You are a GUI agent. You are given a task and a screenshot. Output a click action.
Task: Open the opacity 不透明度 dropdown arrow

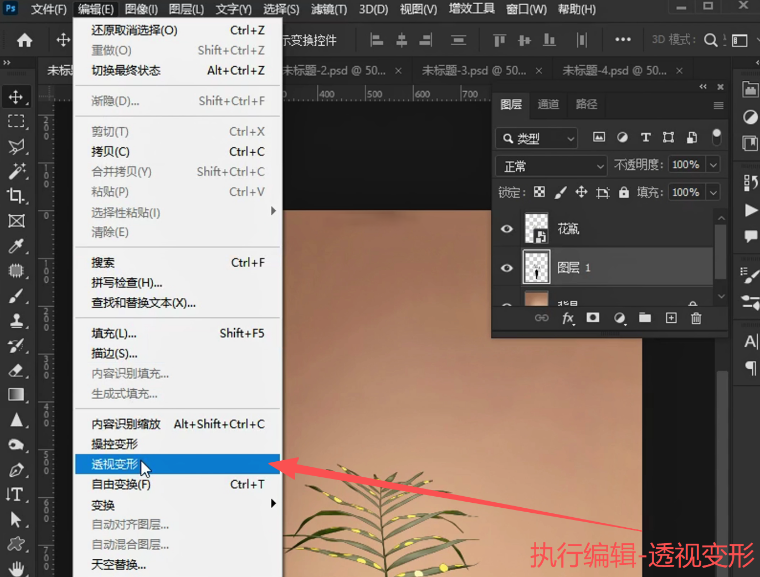713,165
